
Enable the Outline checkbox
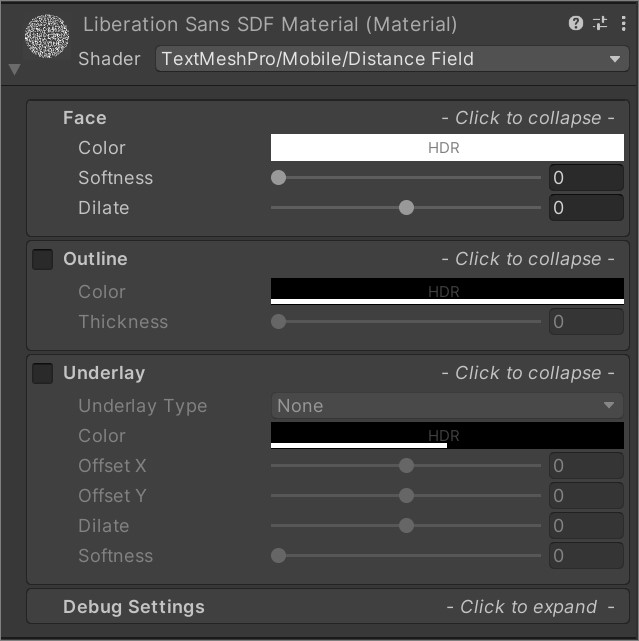43,260
